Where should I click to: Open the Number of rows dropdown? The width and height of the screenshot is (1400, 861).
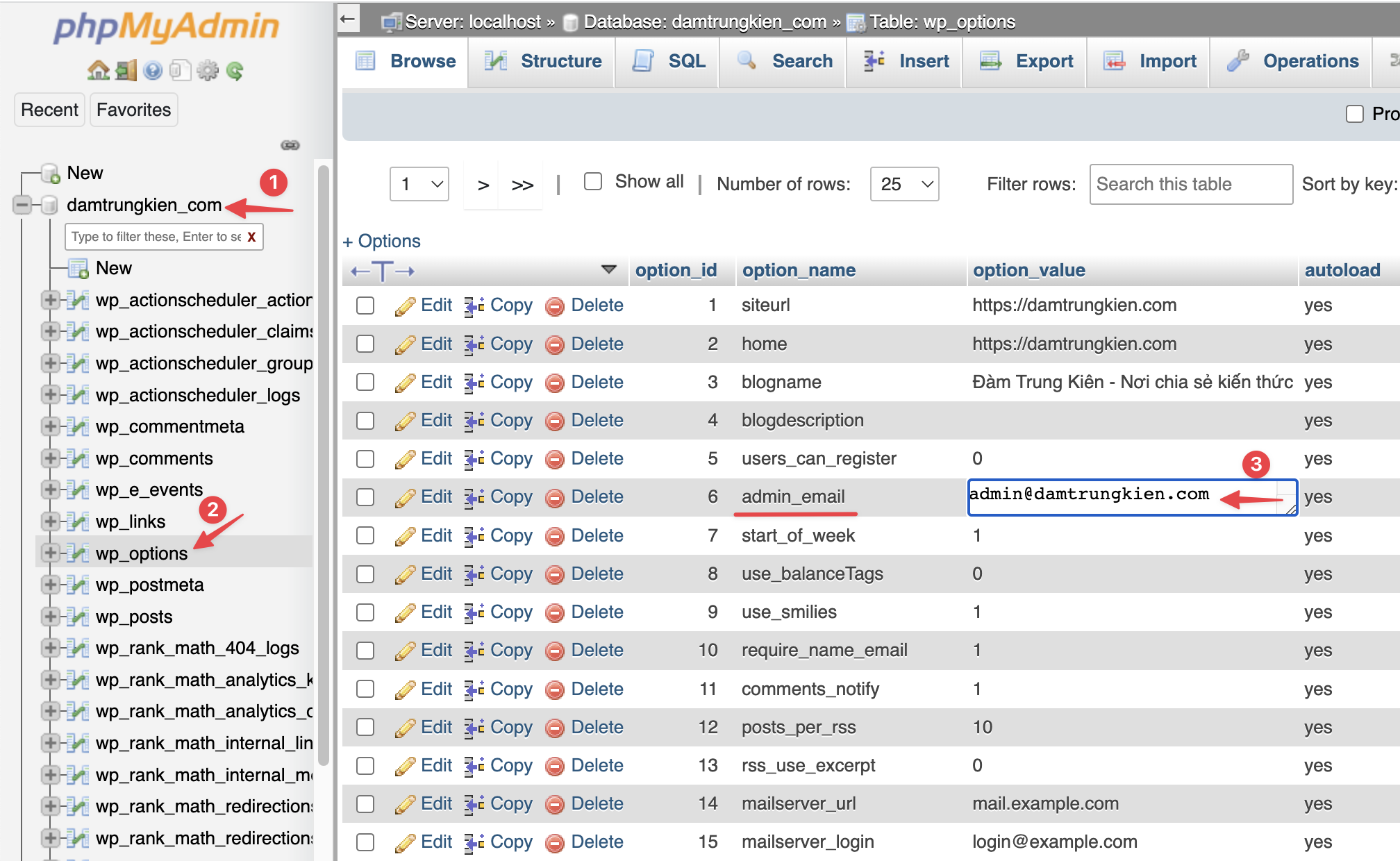point(905,184)
